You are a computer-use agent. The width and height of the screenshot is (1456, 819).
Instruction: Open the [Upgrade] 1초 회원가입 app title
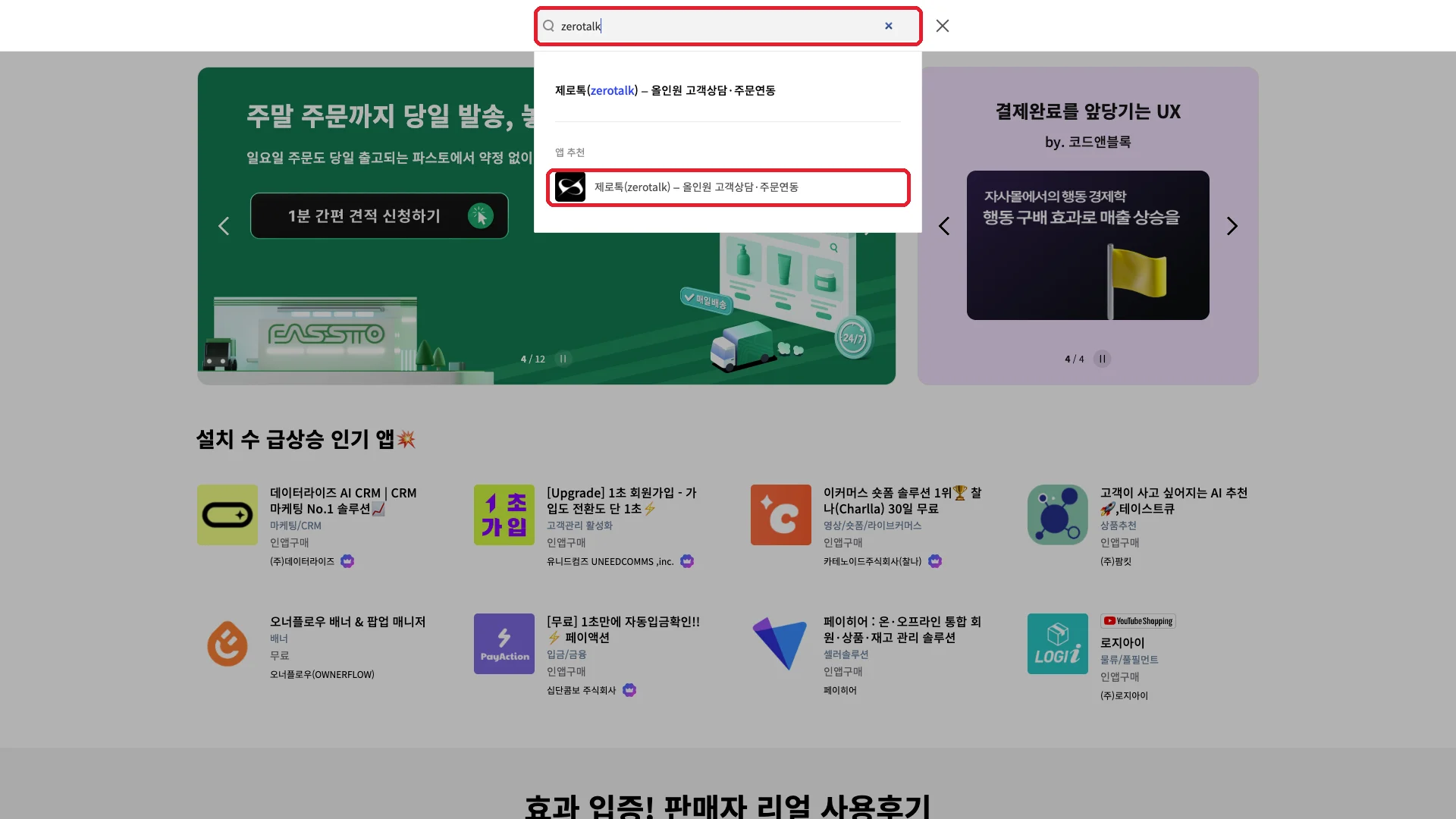(622, 500)
